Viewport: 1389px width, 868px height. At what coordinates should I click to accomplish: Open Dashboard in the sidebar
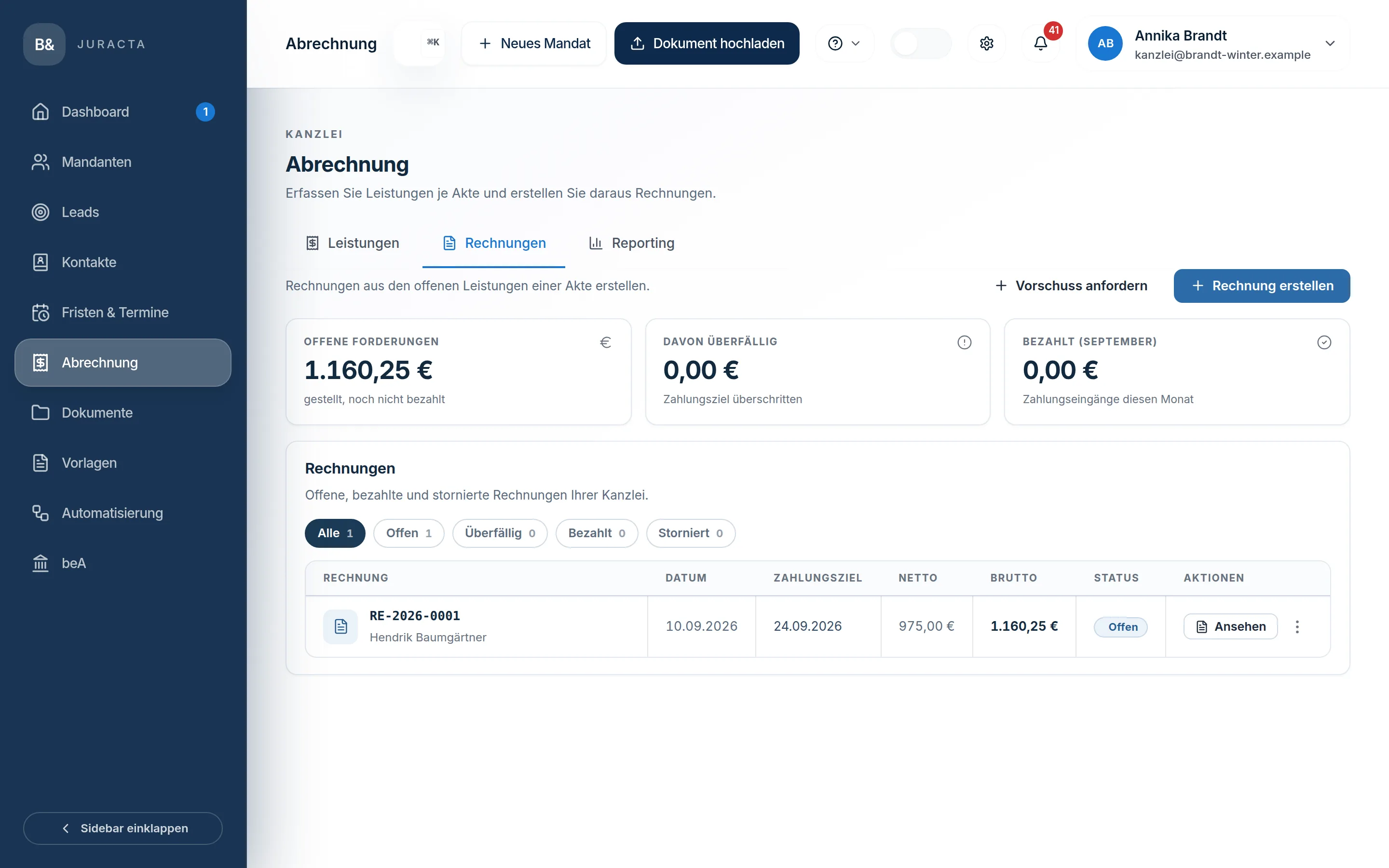coord(123,112)
